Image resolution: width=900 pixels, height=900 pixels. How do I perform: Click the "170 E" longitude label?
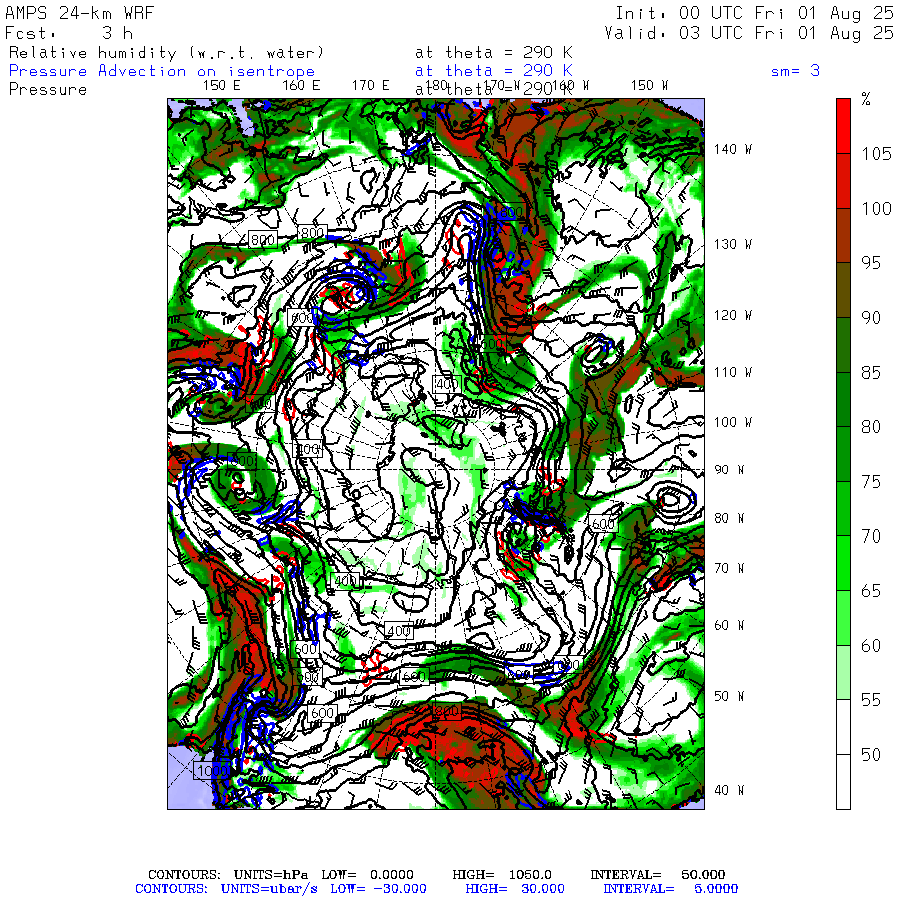click(371, 86)
